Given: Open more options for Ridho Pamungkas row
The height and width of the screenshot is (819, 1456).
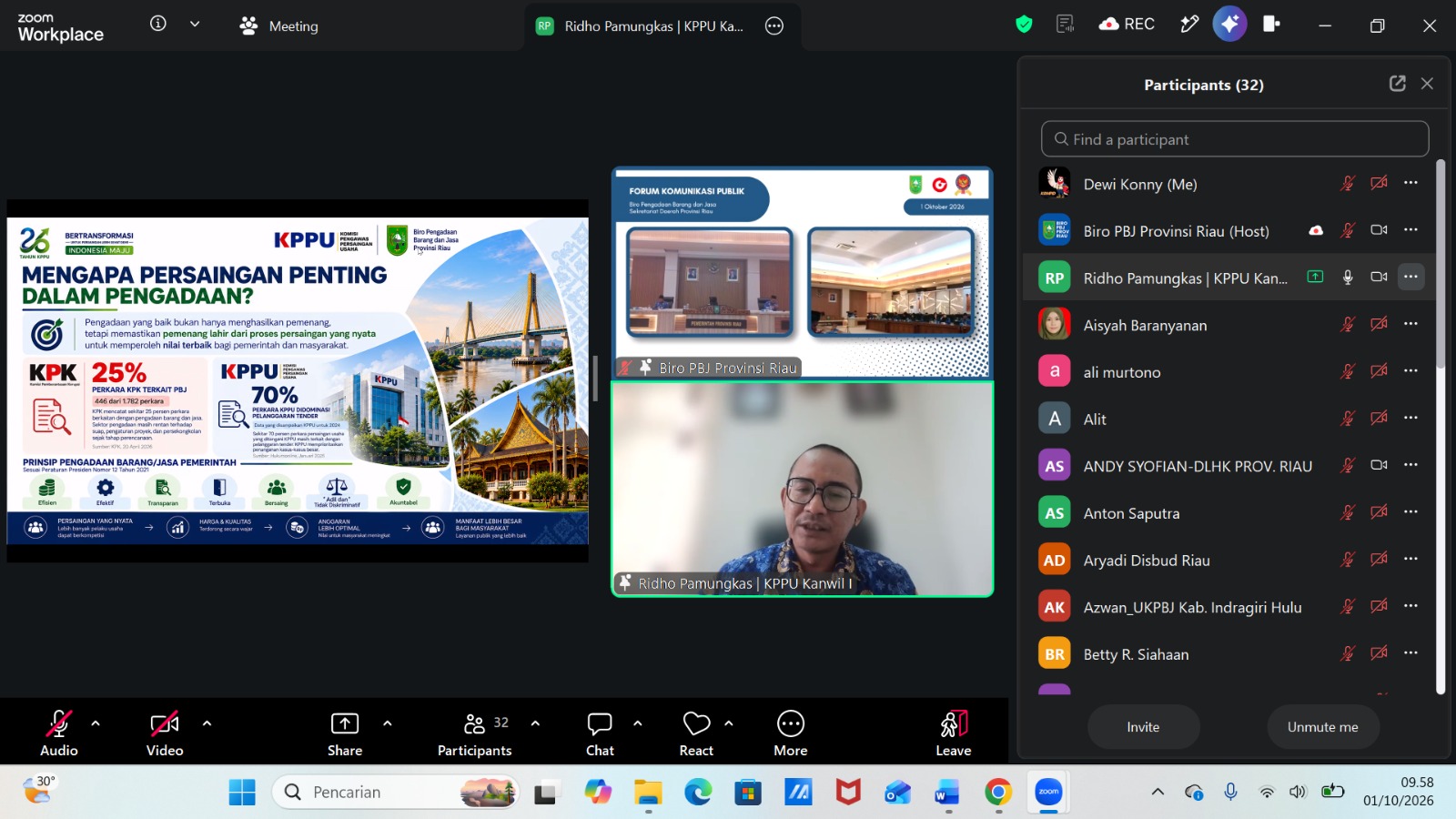Looking at the screenshot, I should click(1410, 277).
